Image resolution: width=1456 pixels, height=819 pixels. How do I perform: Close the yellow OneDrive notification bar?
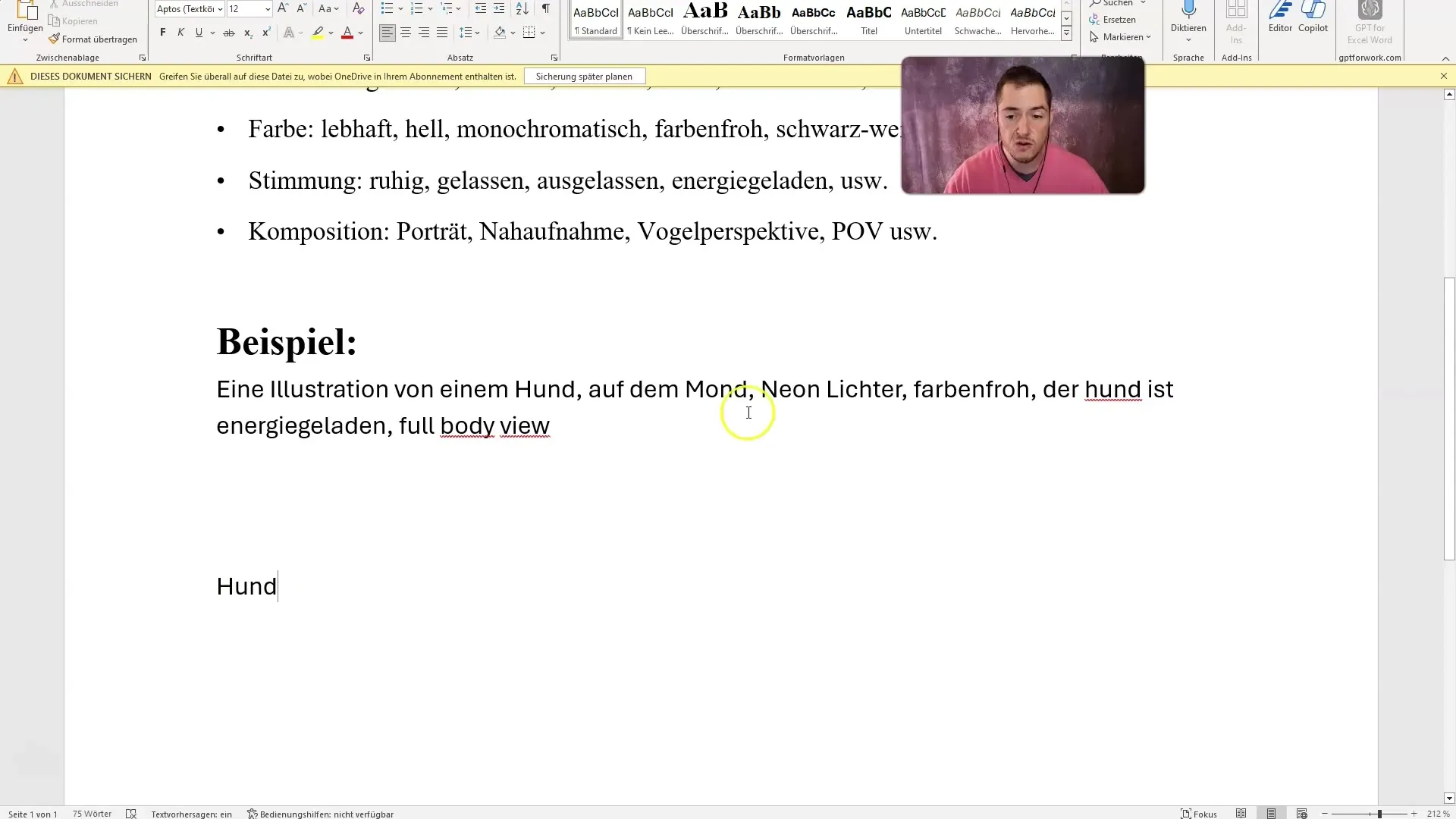[1443, 77]
